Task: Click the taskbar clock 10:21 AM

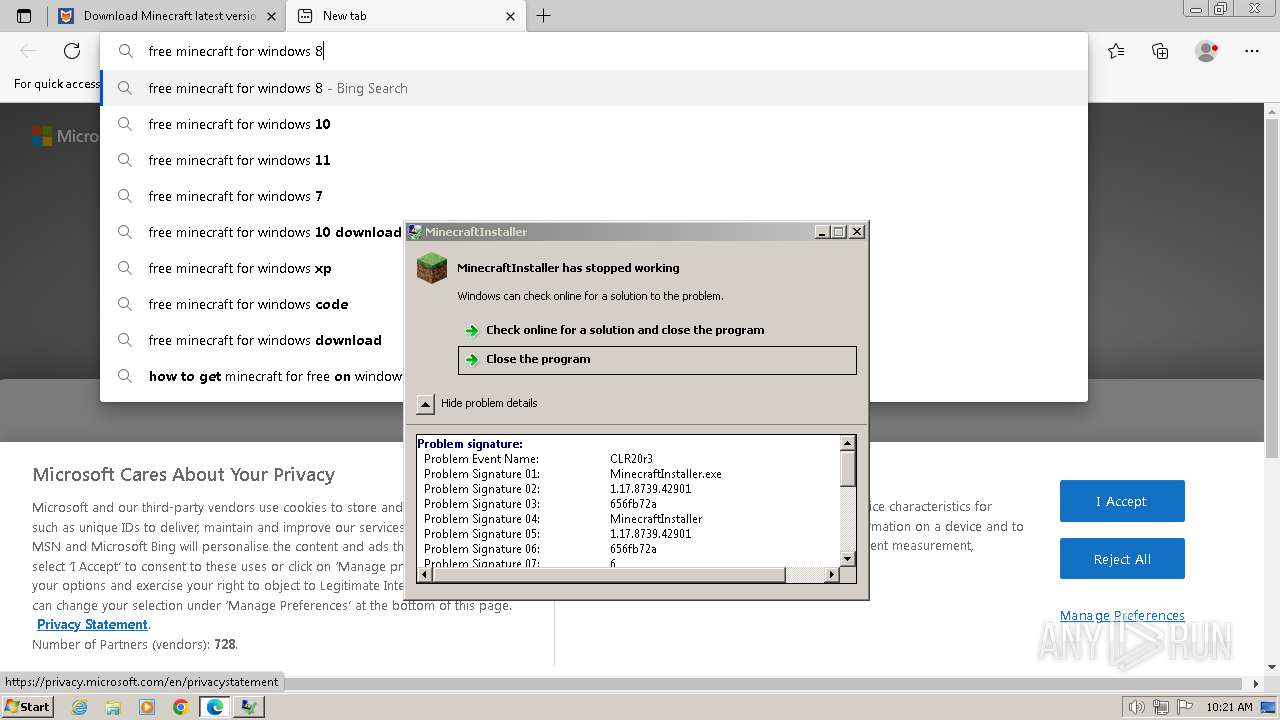Action: pos(1229,707)
